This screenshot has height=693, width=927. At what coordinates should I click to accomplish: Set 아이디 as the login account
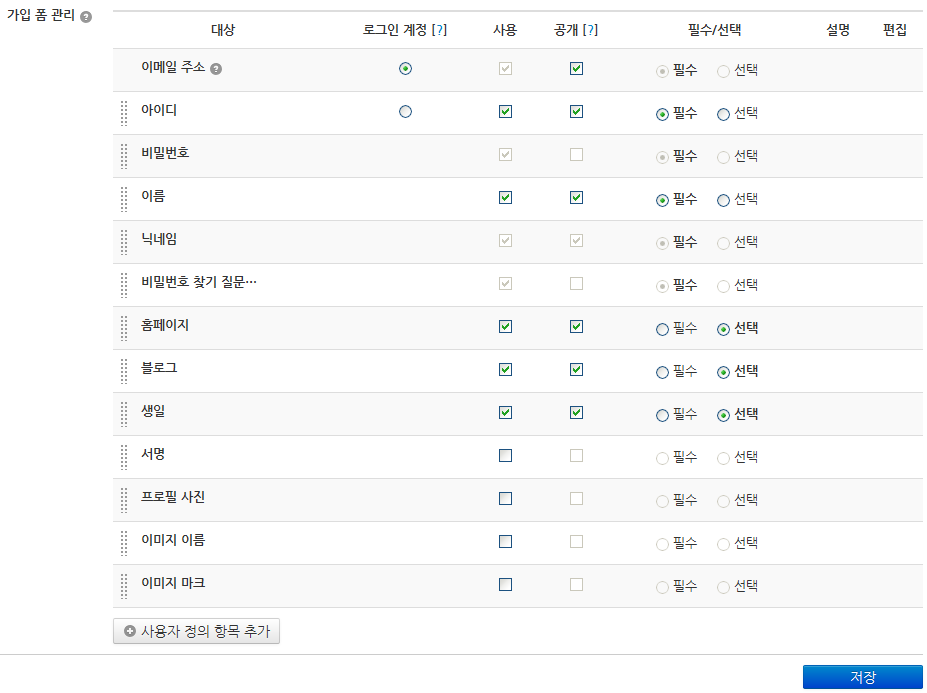click(405, 113)
